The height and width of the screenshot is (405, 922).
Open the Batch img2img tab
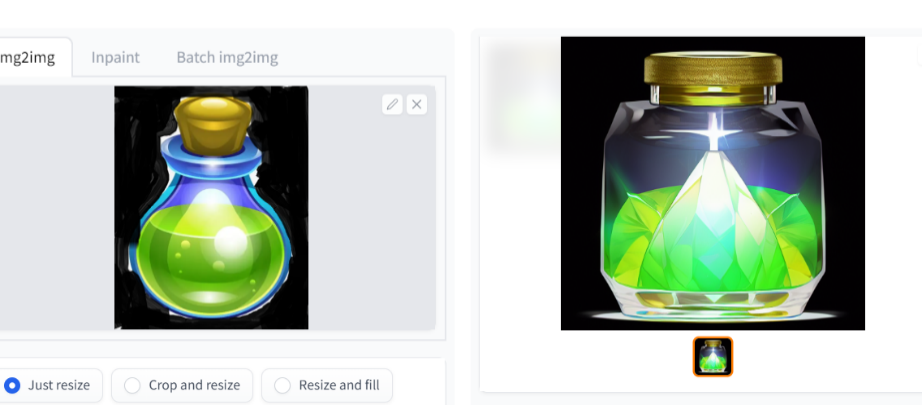pos(227,57)
